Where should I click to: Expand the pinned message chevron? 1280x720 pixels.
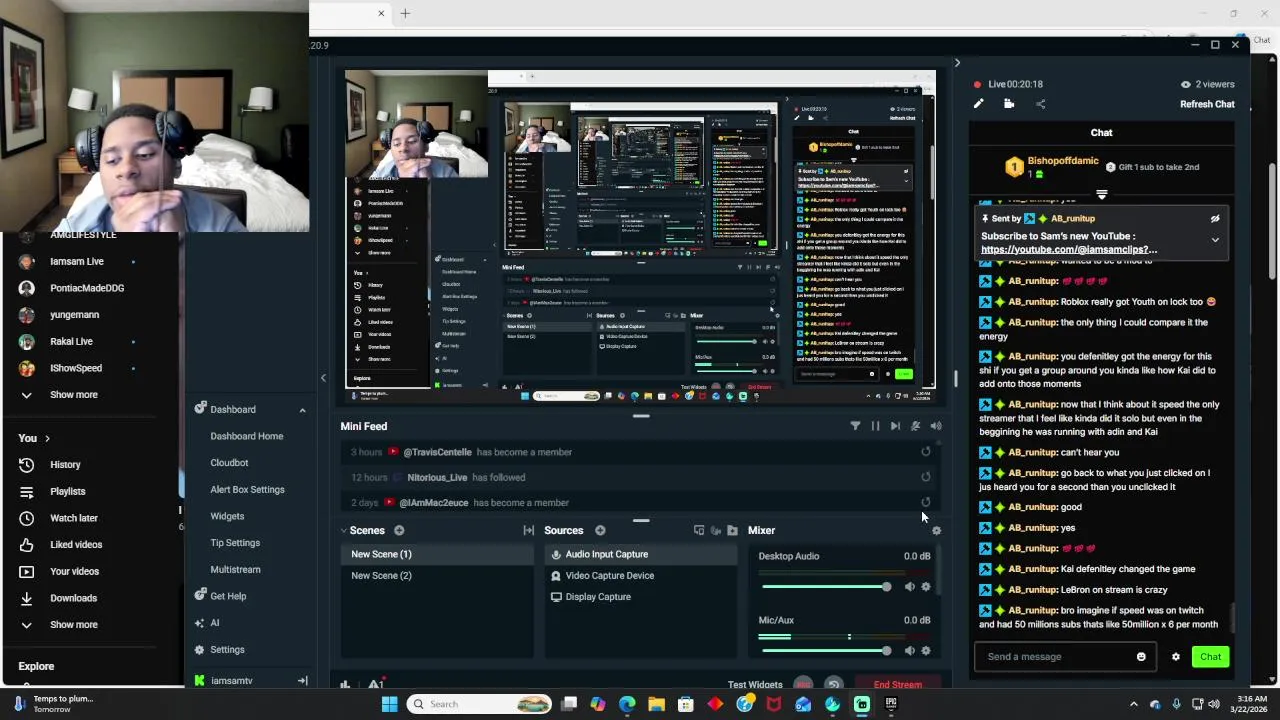tap(1215, 240)
